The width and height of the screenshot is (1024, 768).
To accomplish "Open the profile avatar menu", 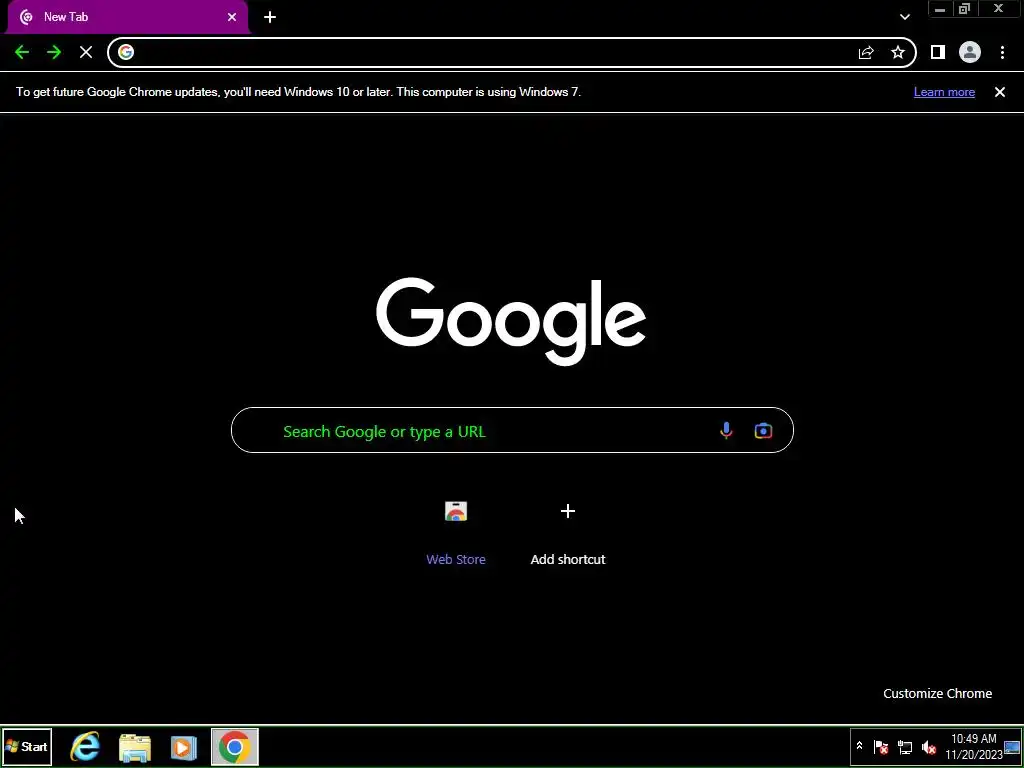I will [x=970, y=52].
